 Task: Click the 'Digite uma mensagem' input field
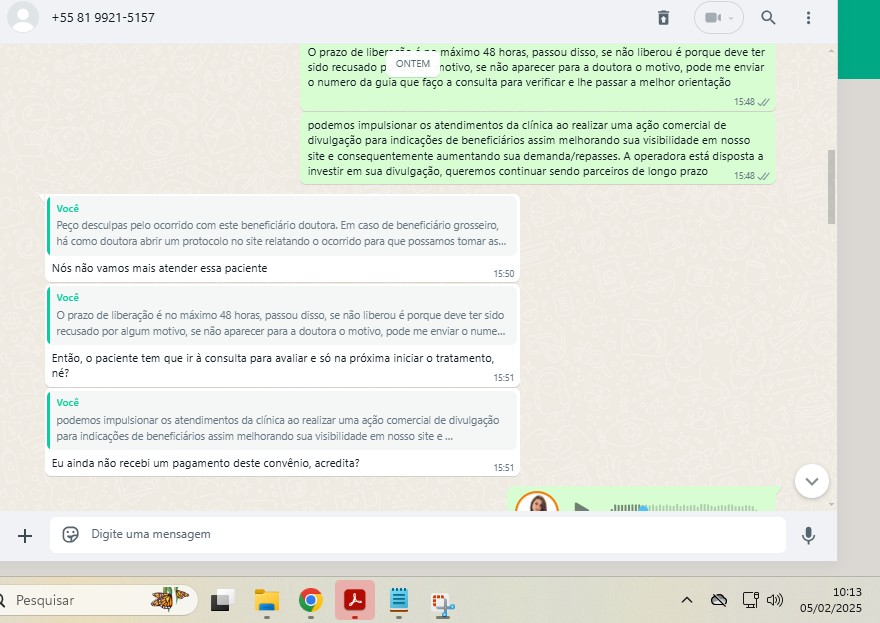point(430,535)
